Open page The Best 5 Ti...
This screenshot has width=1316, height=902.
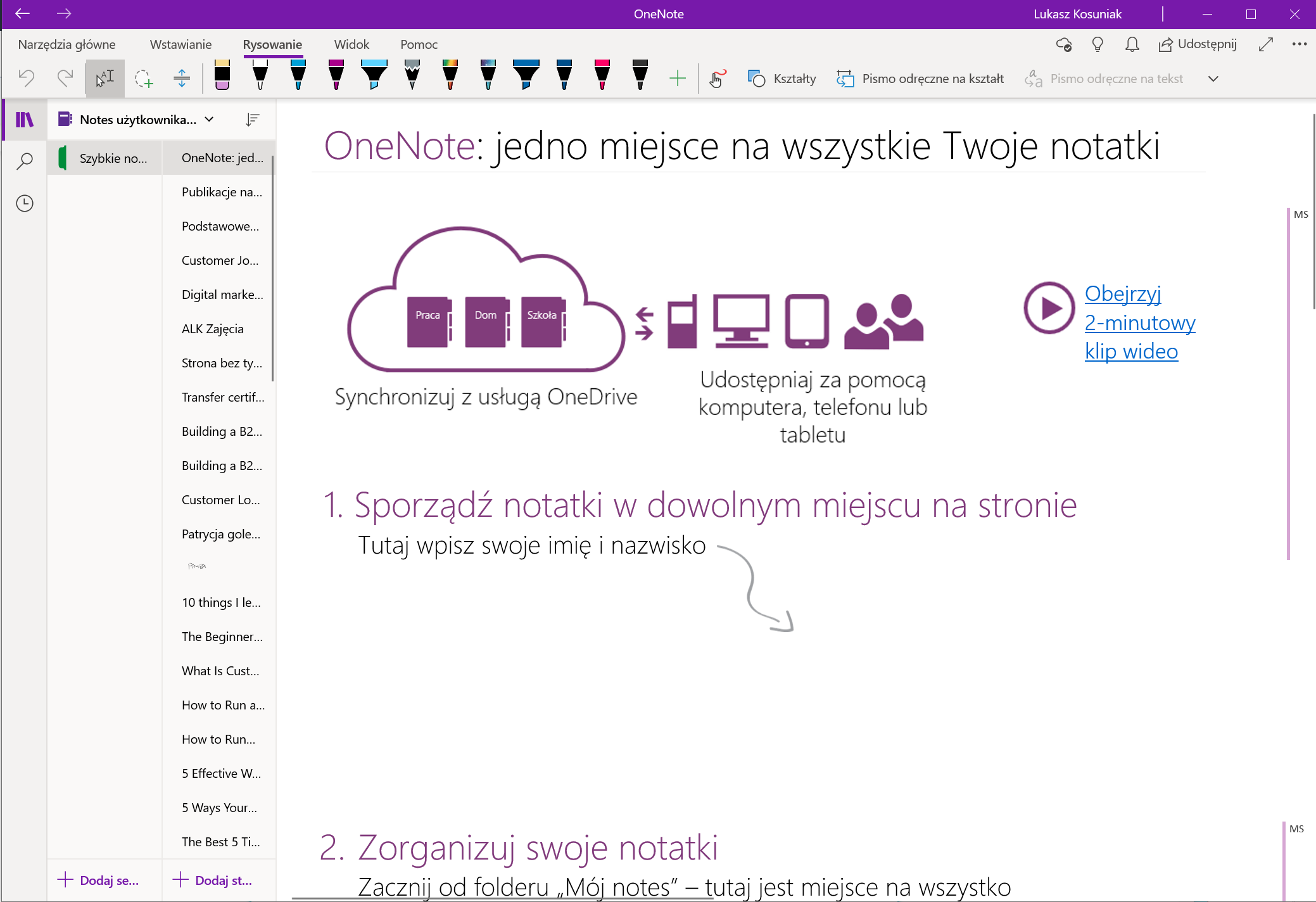point(219,842)
